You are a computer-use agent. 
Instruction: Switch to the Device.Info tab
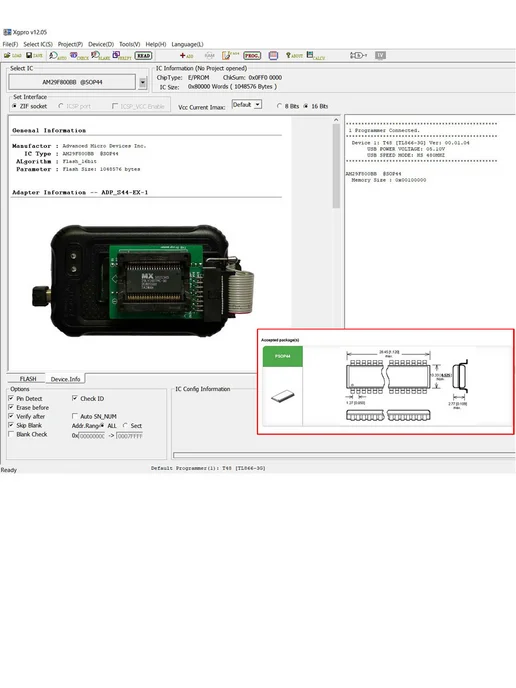tap(65, 379)
